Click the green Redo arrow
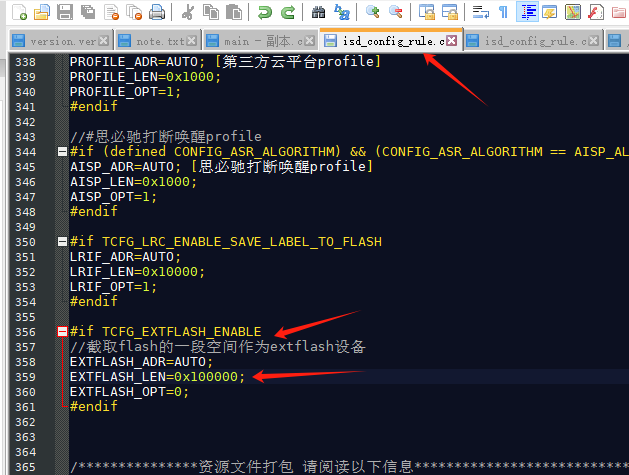The width and height of the screenshot is (629, 475). 288,12
